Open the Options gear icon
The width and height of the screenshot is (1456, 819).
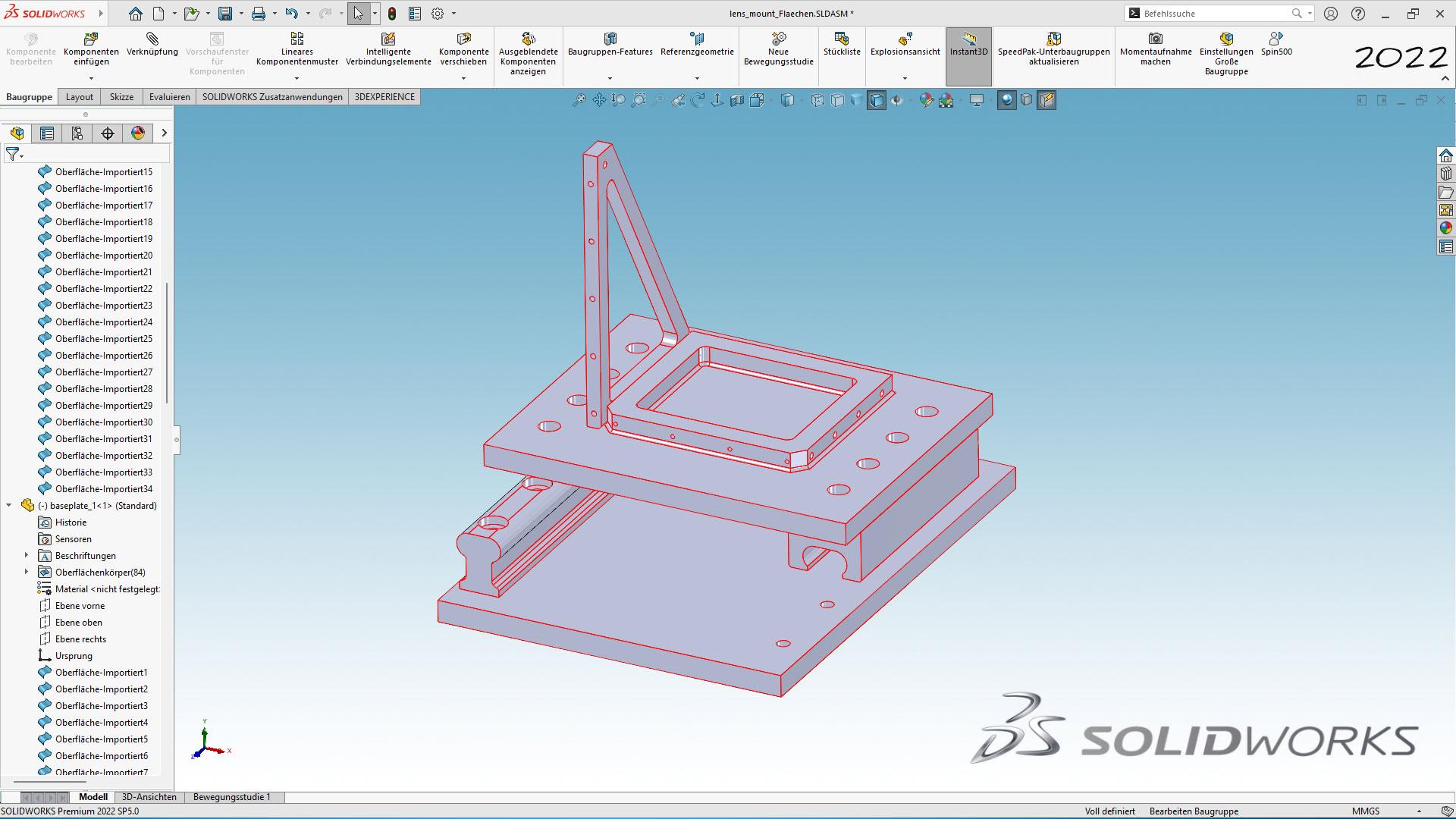[438, 14]
